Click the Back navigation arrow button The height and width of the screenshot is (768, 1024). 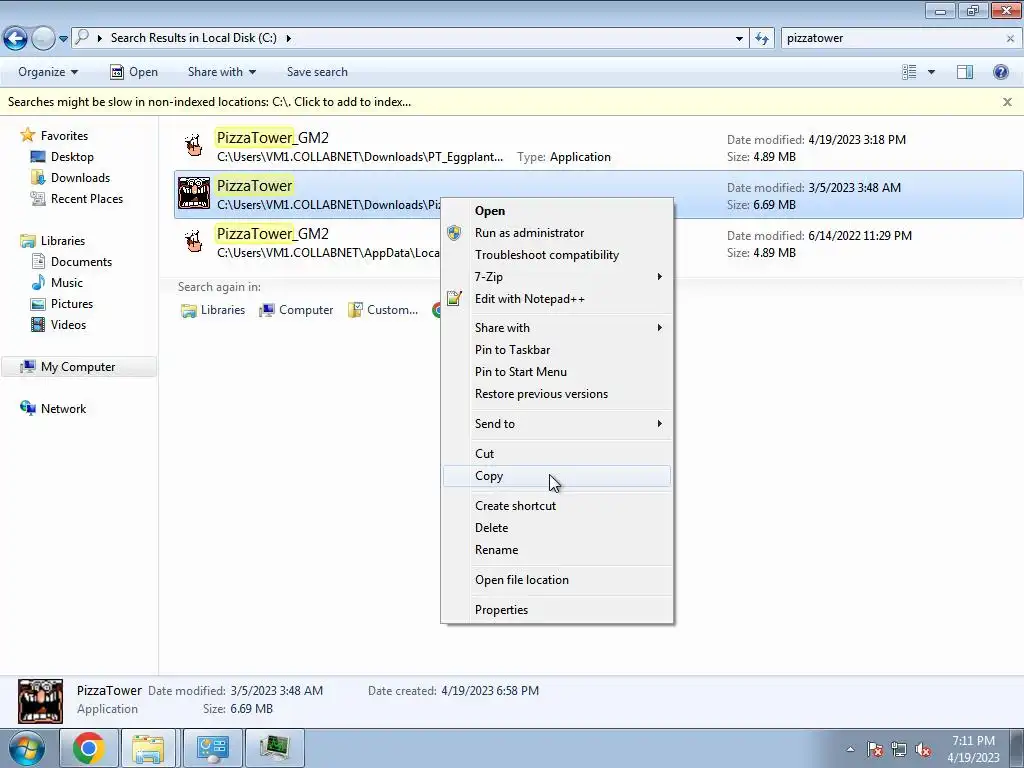[x=16, y=38]
